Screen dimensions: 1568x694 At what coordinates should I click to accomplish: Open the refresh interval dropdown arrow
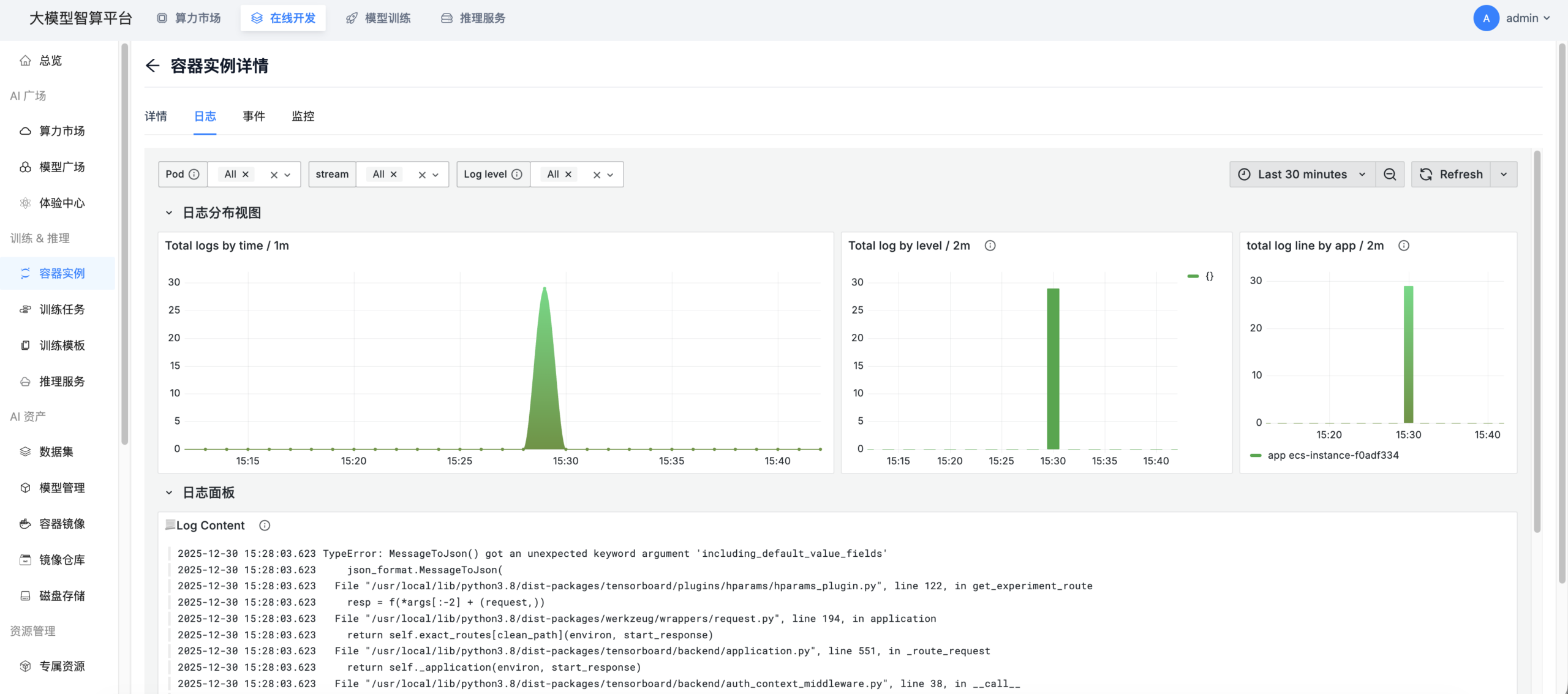click(x=1504, y=175)
